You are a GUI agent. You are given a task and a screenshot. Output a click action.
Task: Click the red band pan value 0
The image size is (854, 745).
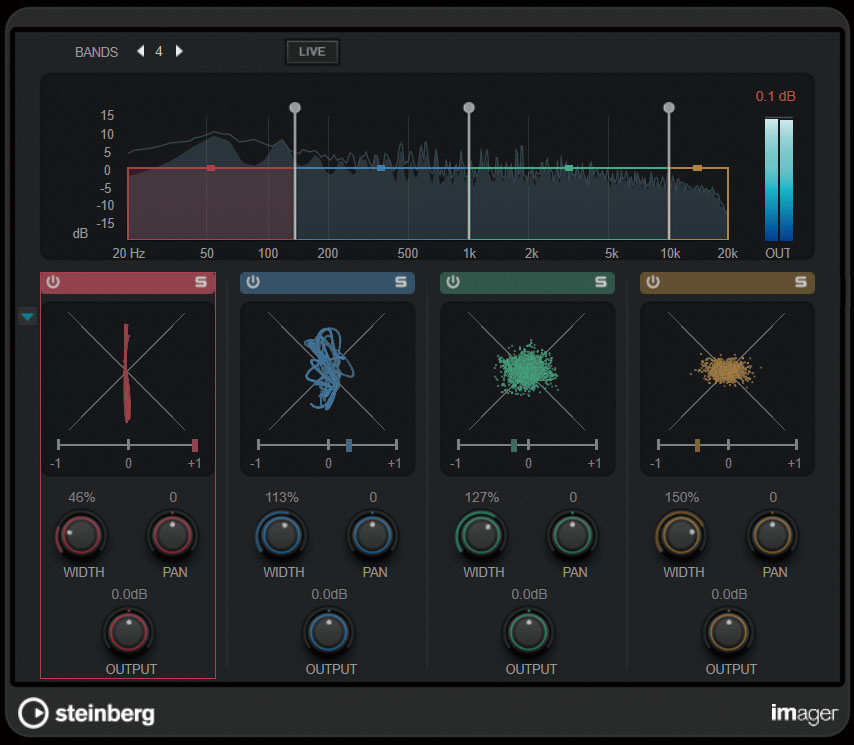[x=173, y=497]
